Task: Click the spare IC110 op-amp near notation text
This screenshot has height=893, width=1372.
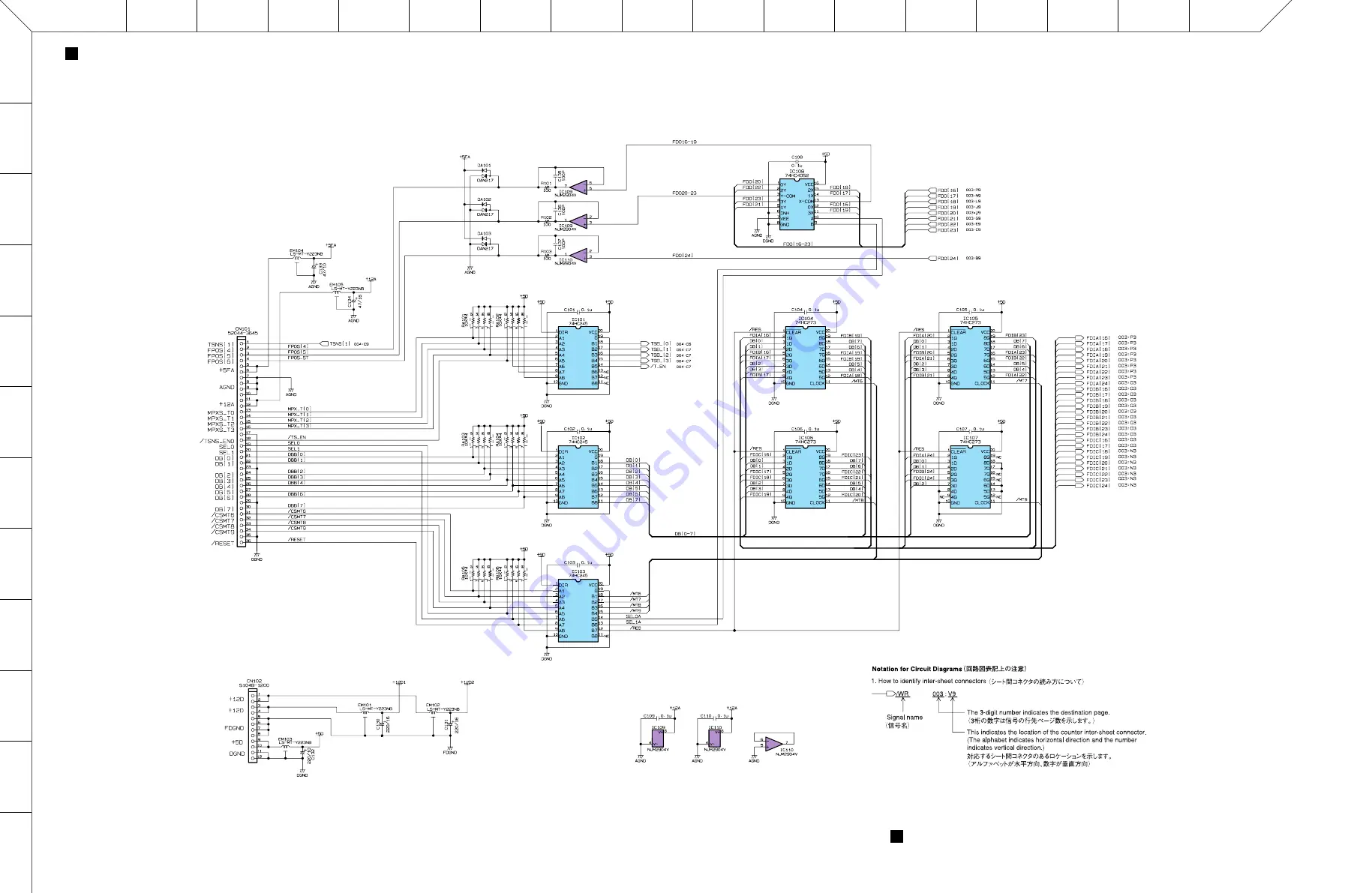Action: (773, 743)
